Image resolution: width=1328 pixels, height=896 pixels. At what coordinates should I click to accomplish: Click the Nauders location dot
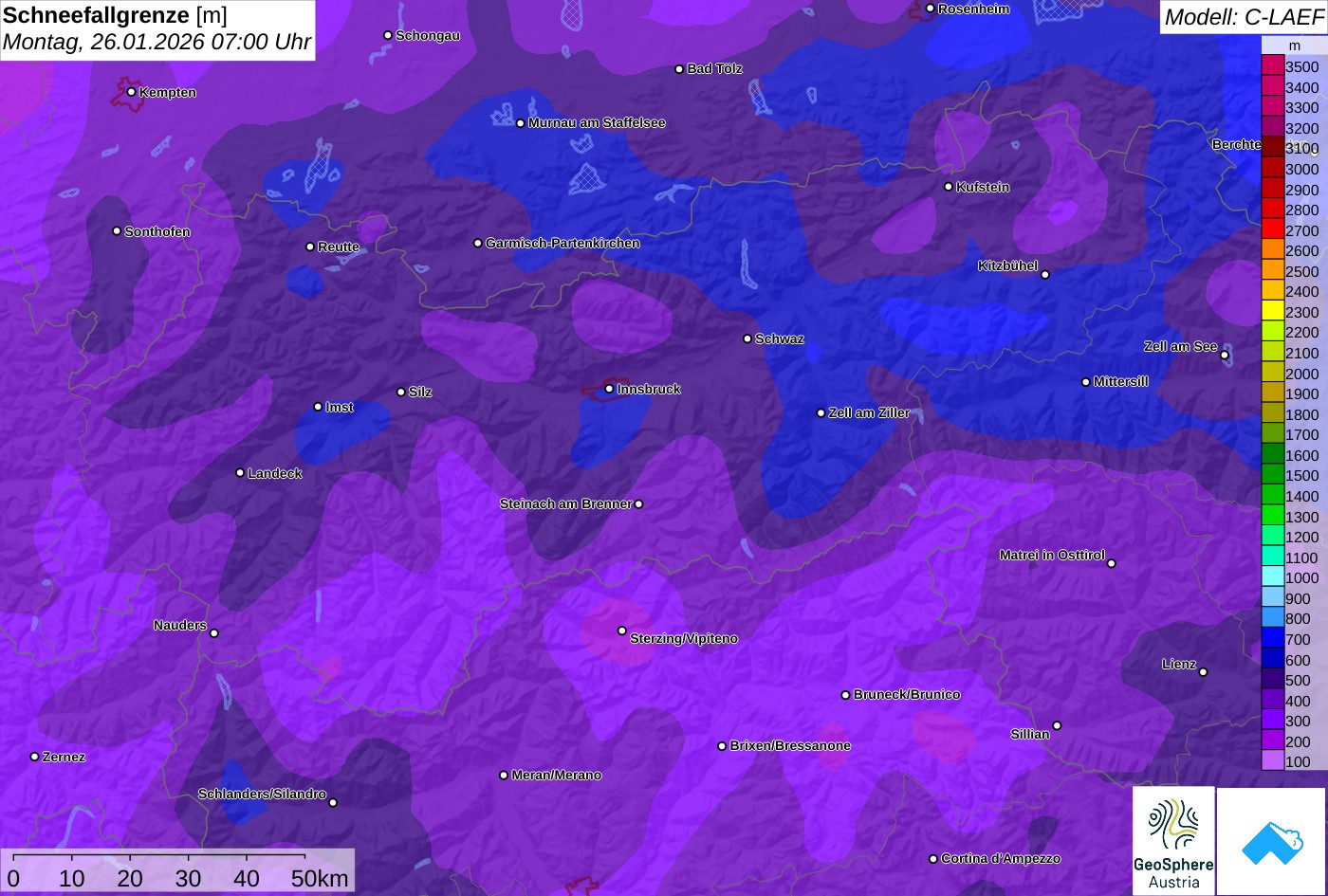click(x=214, y=633)
